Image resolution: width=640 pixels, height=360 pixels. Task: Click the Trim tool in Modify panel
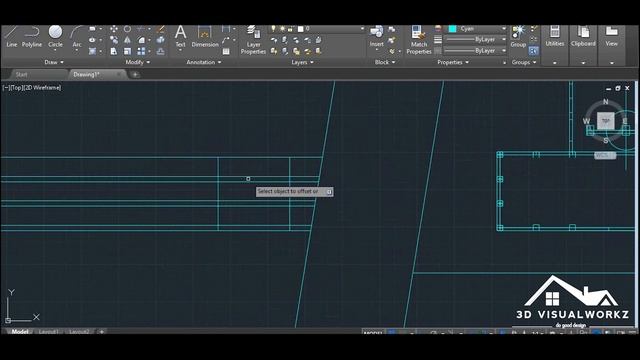coord(141,29)
